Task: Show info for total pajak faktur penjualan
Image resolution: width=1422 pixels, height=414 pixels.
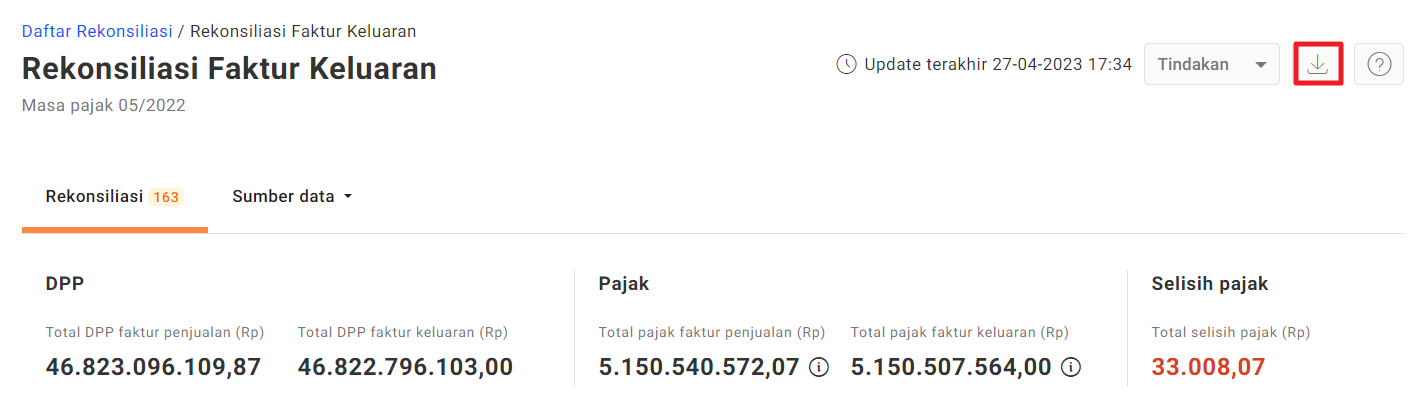Action: (818, 368)
